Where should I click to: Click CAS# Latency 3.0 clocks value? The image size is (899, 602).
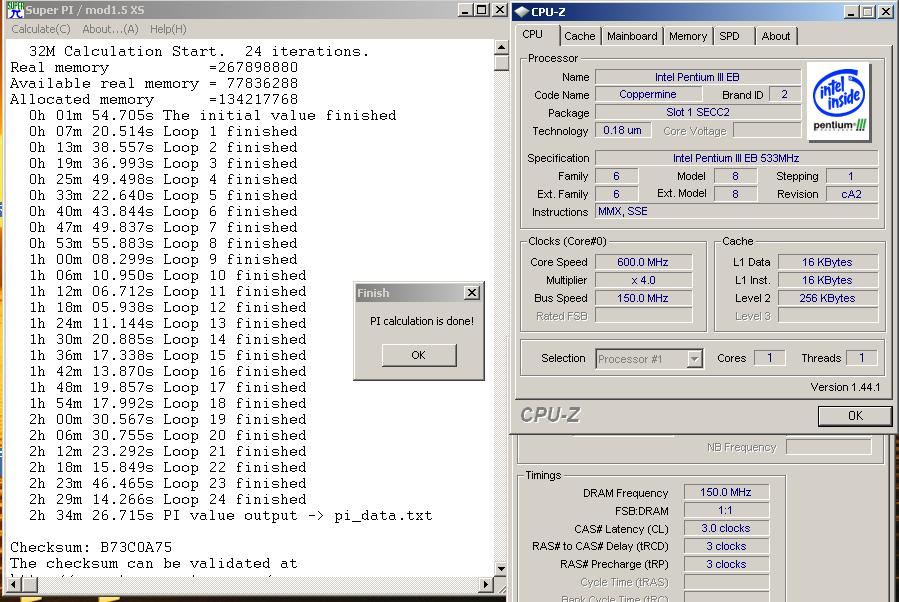pos(726,528)
